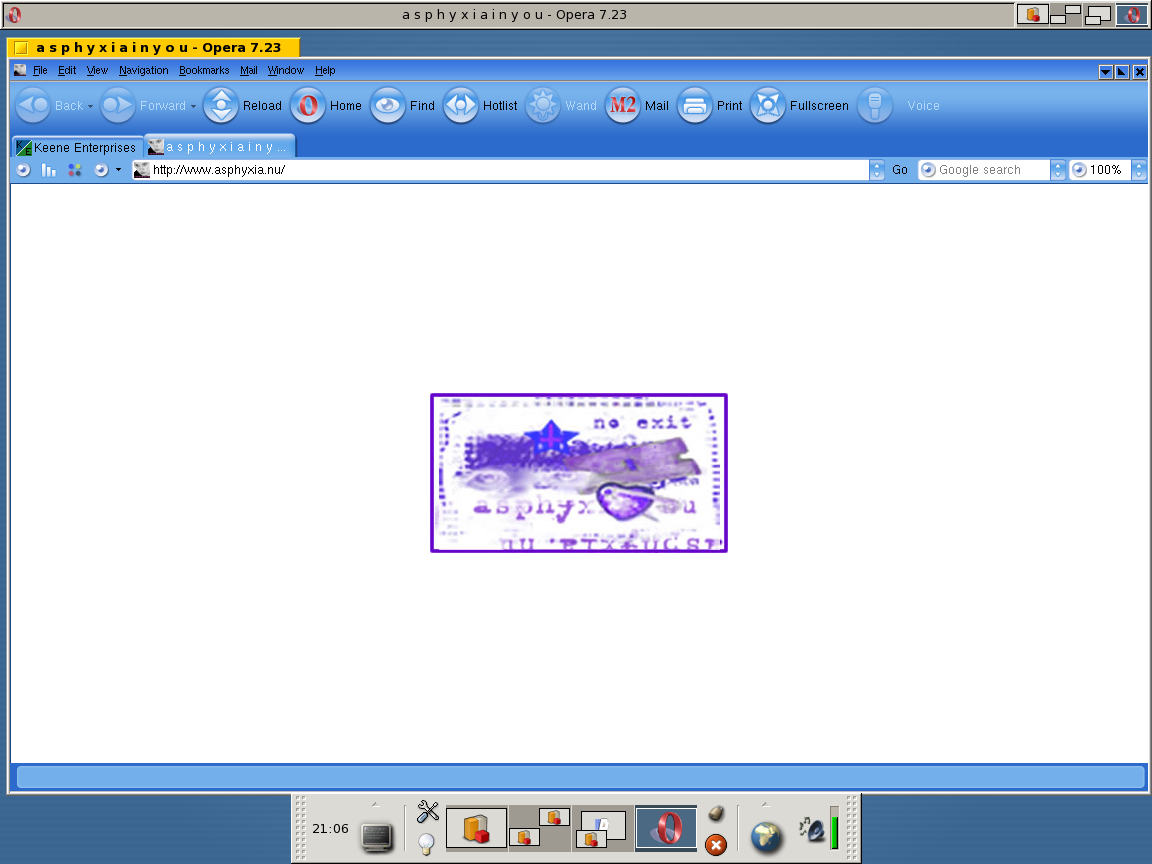
Task: Open the Navigation menu
Action: point(143,71)
